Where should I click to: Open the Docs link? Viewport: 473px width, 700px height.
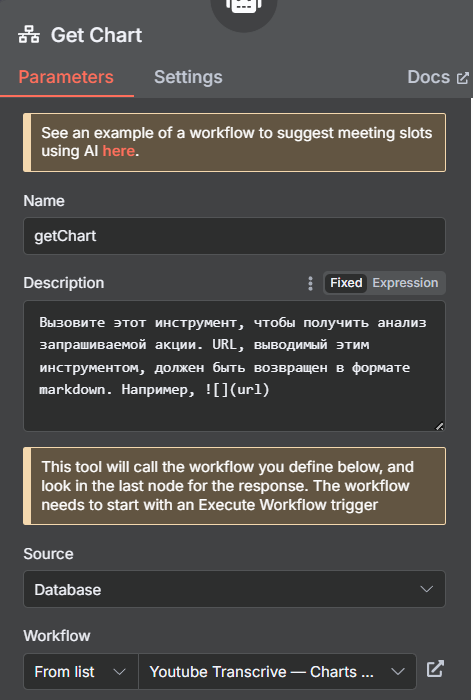pos(428,77)
